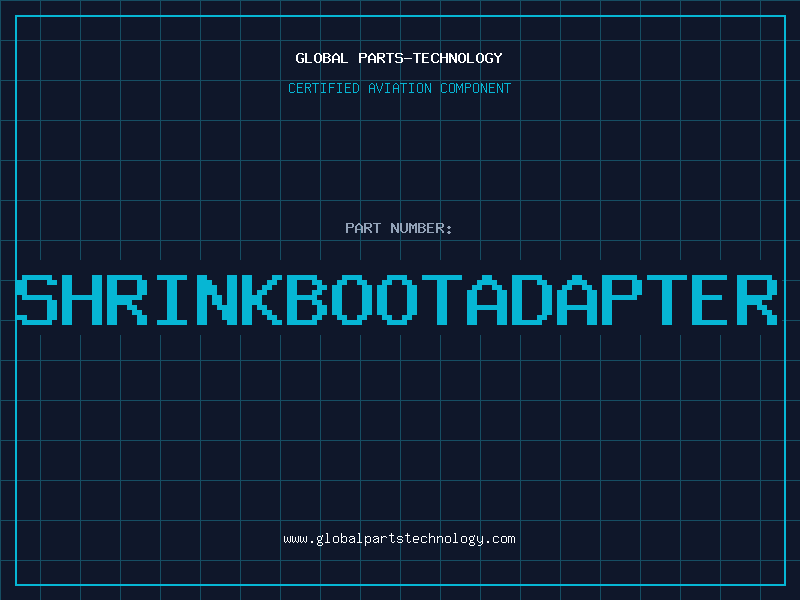Click the word GLOBAL in the header
The width and height of the screenshot is (800, 600).
[322, 58]
